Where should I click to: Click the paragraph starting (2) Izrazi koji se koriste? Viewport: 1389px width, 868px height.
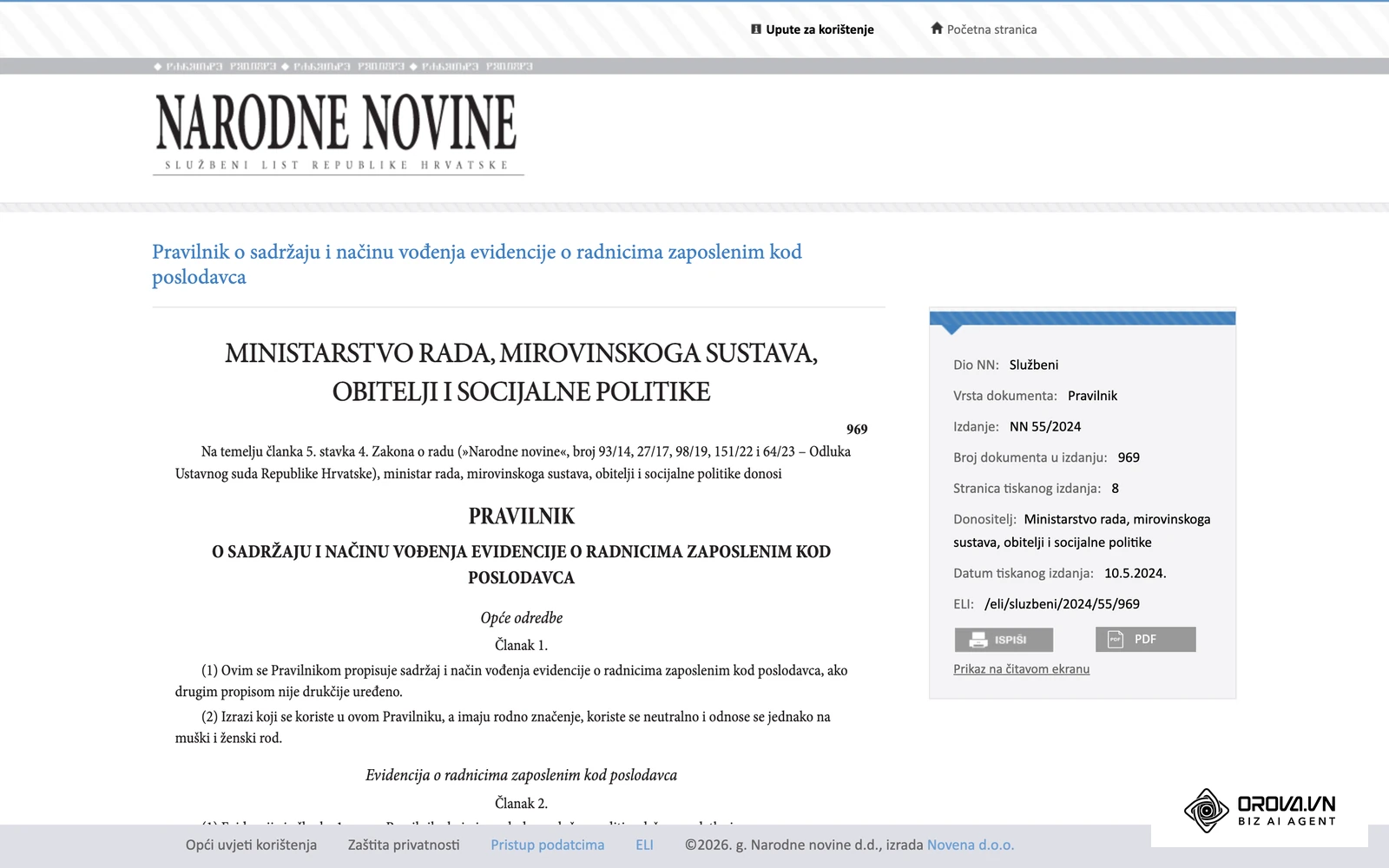(x=503, y=727)
